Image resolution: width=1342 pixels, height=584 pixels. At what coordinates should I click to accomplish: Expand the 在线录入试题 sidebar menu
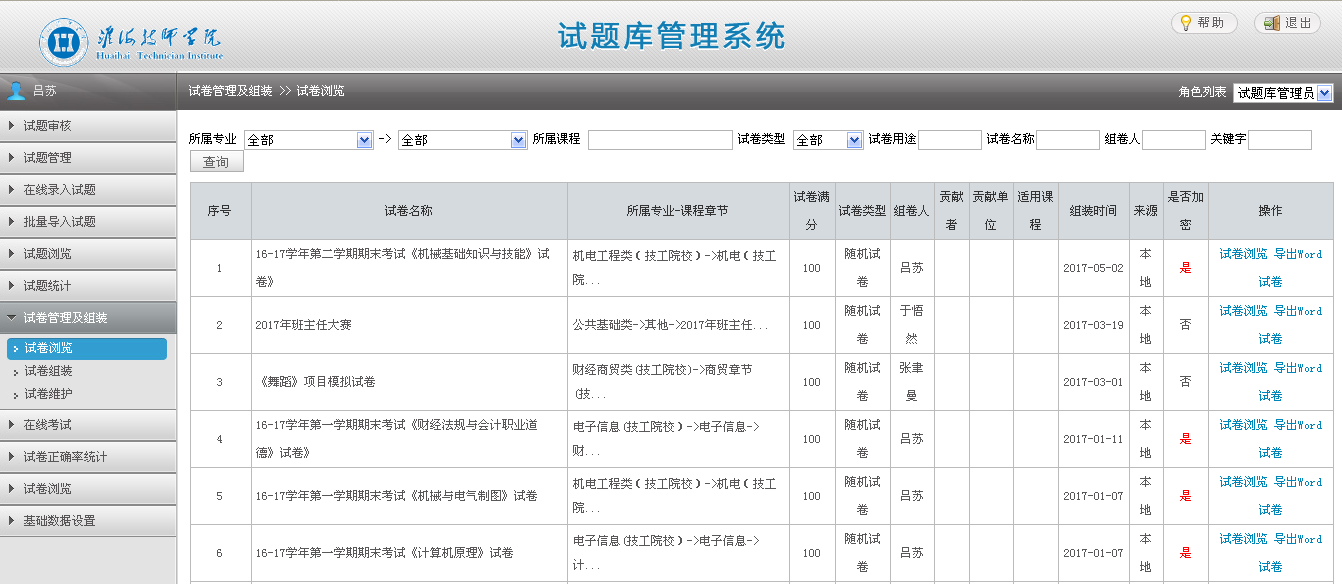coord(88,190)
